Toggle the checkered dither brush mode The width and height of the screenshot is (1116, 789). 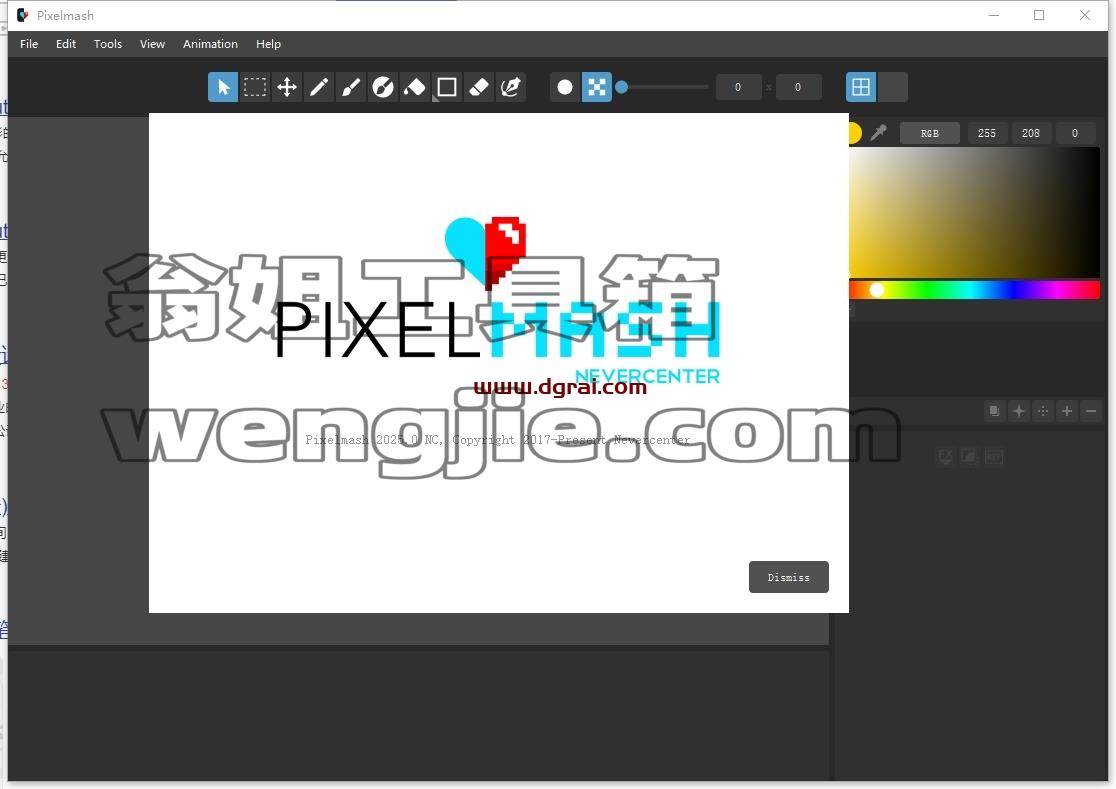596,87
